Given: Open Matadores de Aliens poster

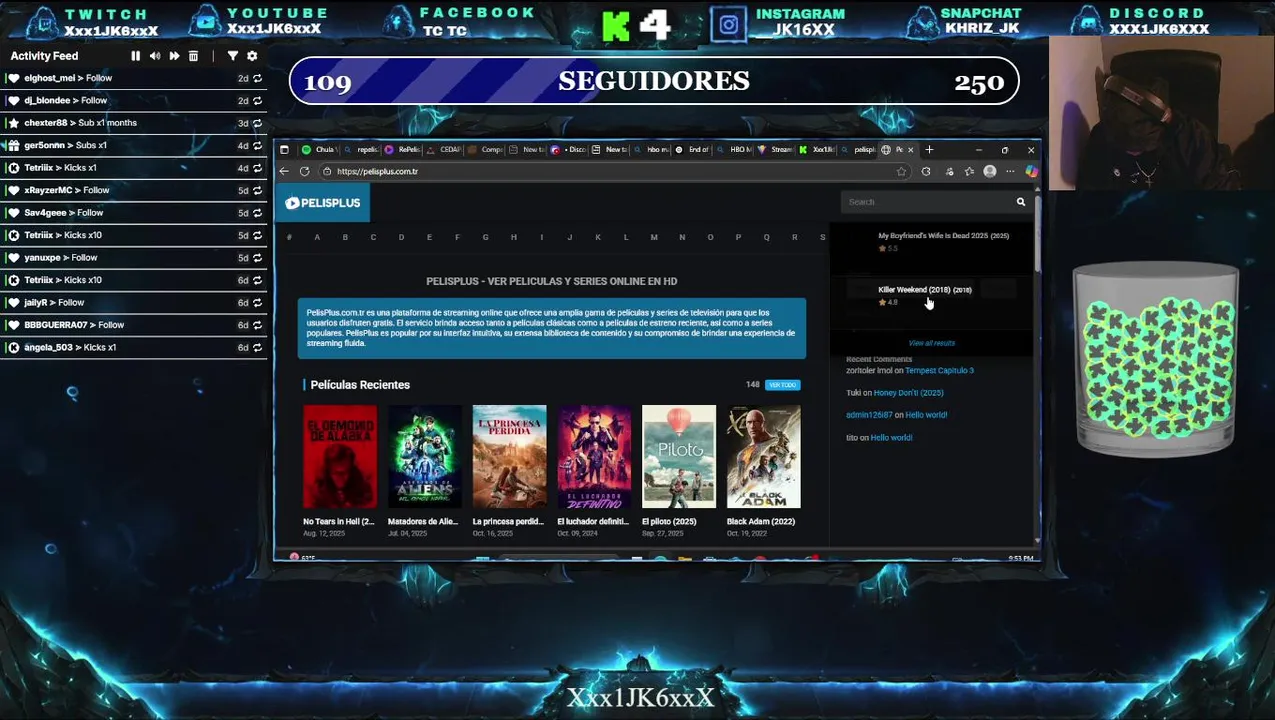Looking at the screenshot, I should [x=425, y=457].
